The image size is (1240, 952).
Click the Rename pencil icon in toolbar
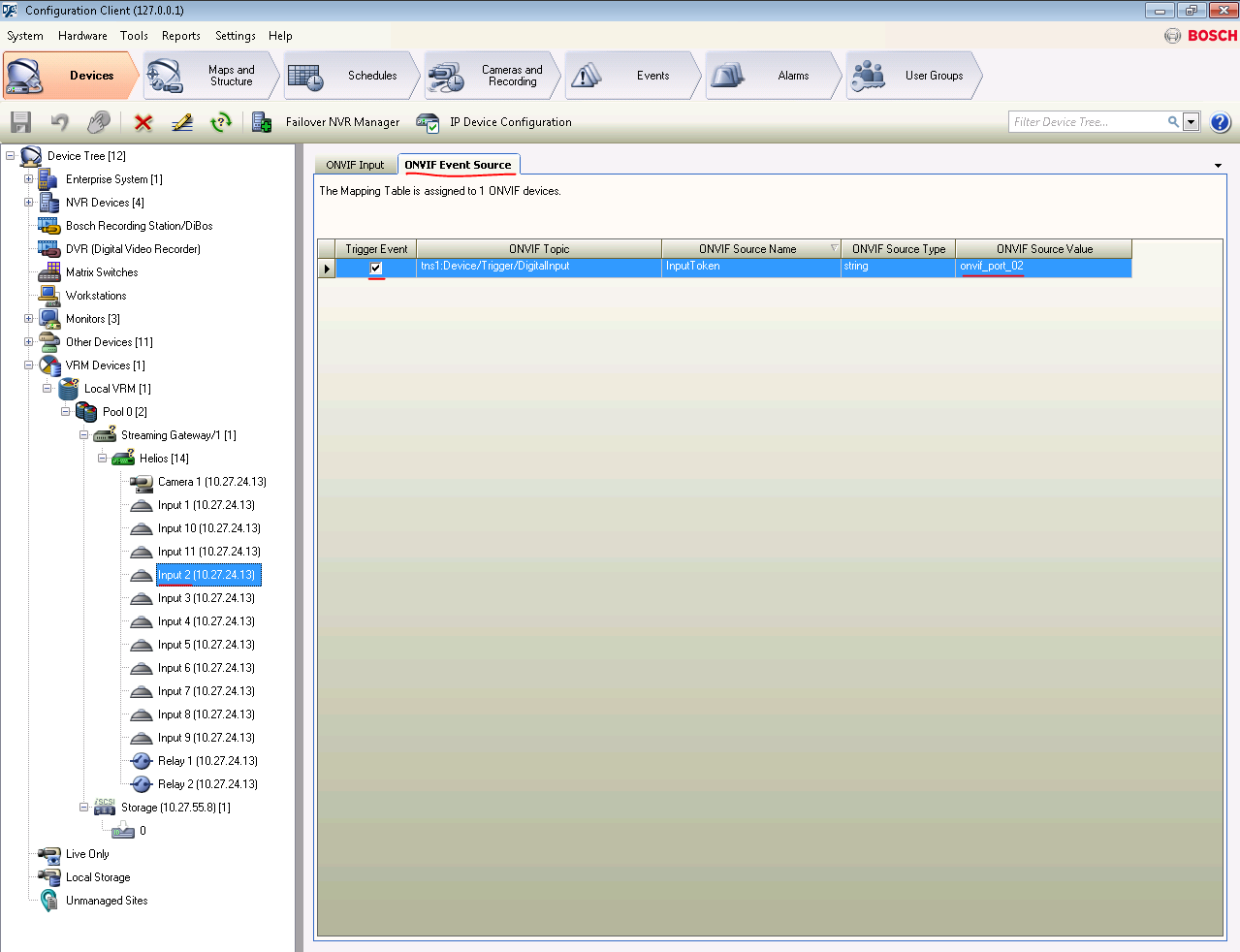click(x=182, y=122)
